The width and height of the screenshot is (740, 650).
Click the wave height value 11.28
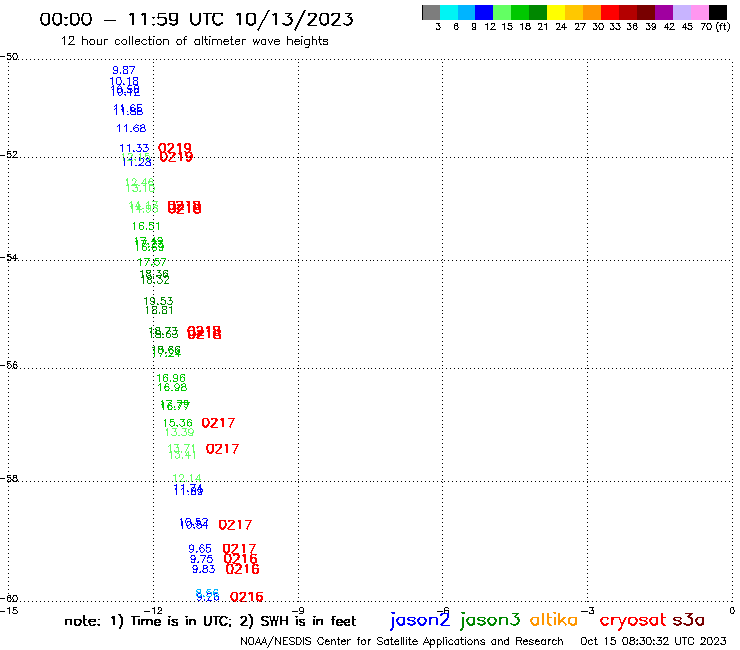(x=137, y=162)
